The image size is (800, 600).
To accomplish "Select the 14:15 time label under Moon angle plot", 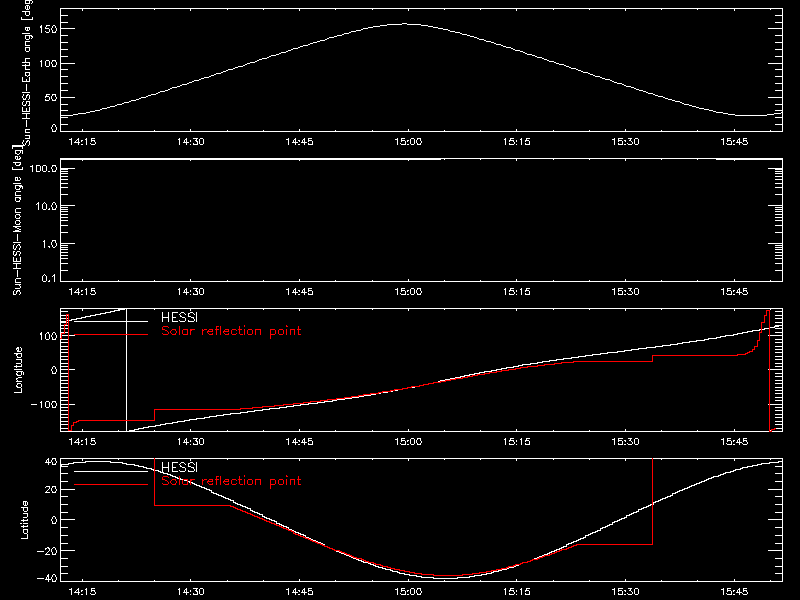I will click(82, 291).
